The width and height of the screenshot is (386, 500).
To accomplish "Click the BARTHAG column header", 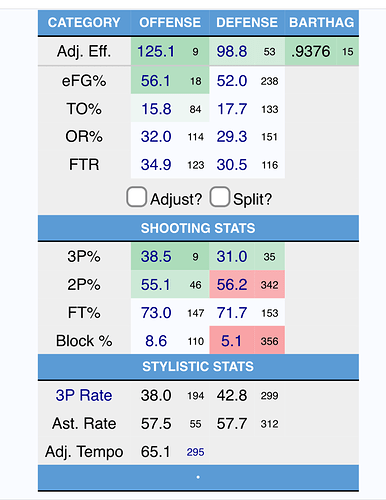I will click(x=322, y=23).
